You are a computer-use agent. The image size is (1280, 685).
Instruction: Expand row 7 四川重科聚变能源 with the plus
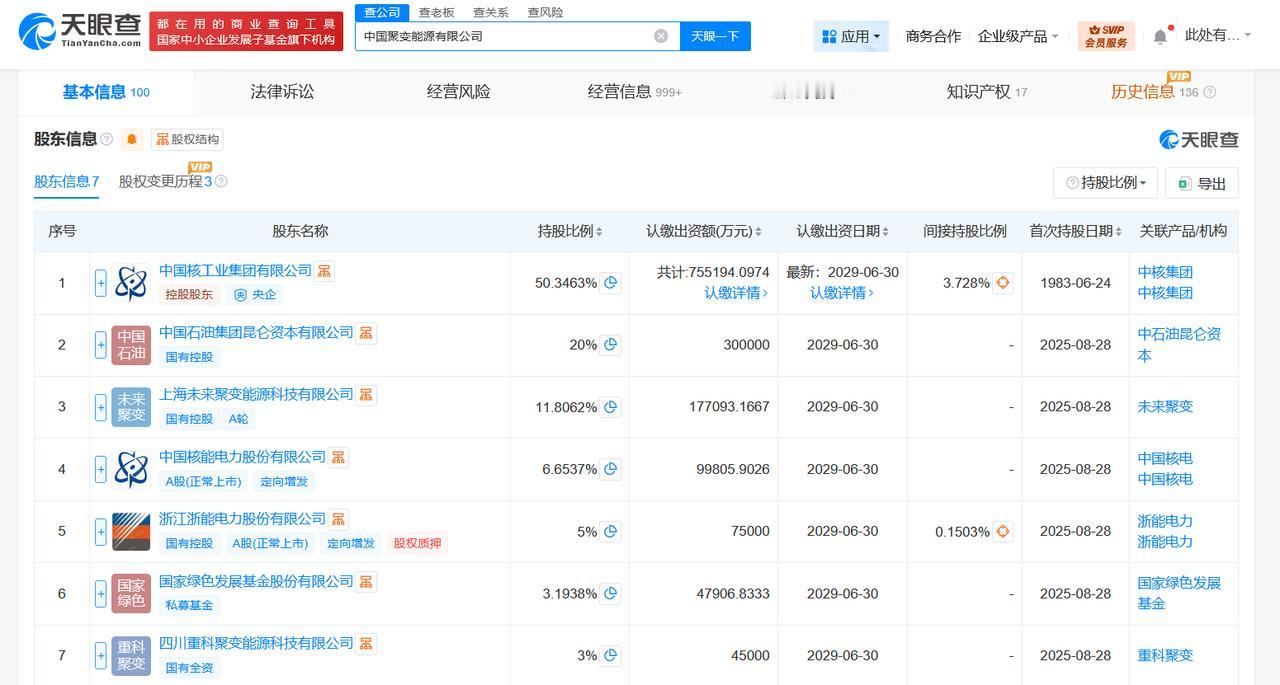[101, 655]
